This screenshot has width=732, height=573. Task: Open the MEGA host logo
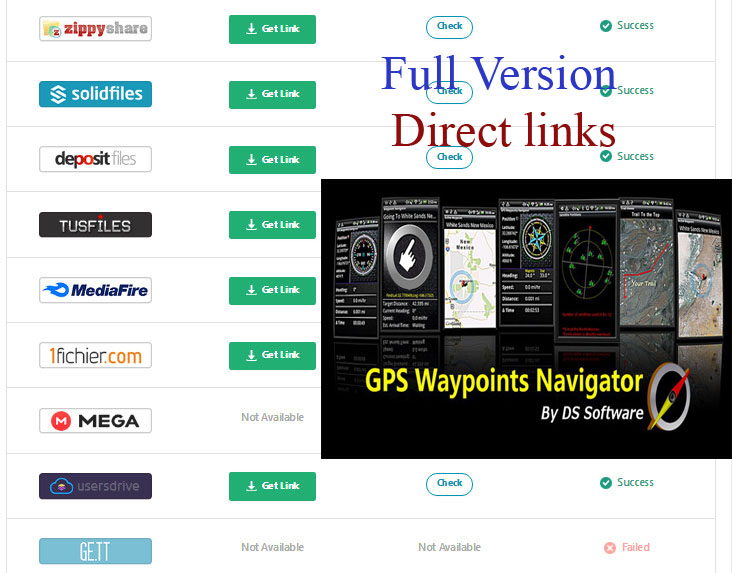[x=95, y=421]
